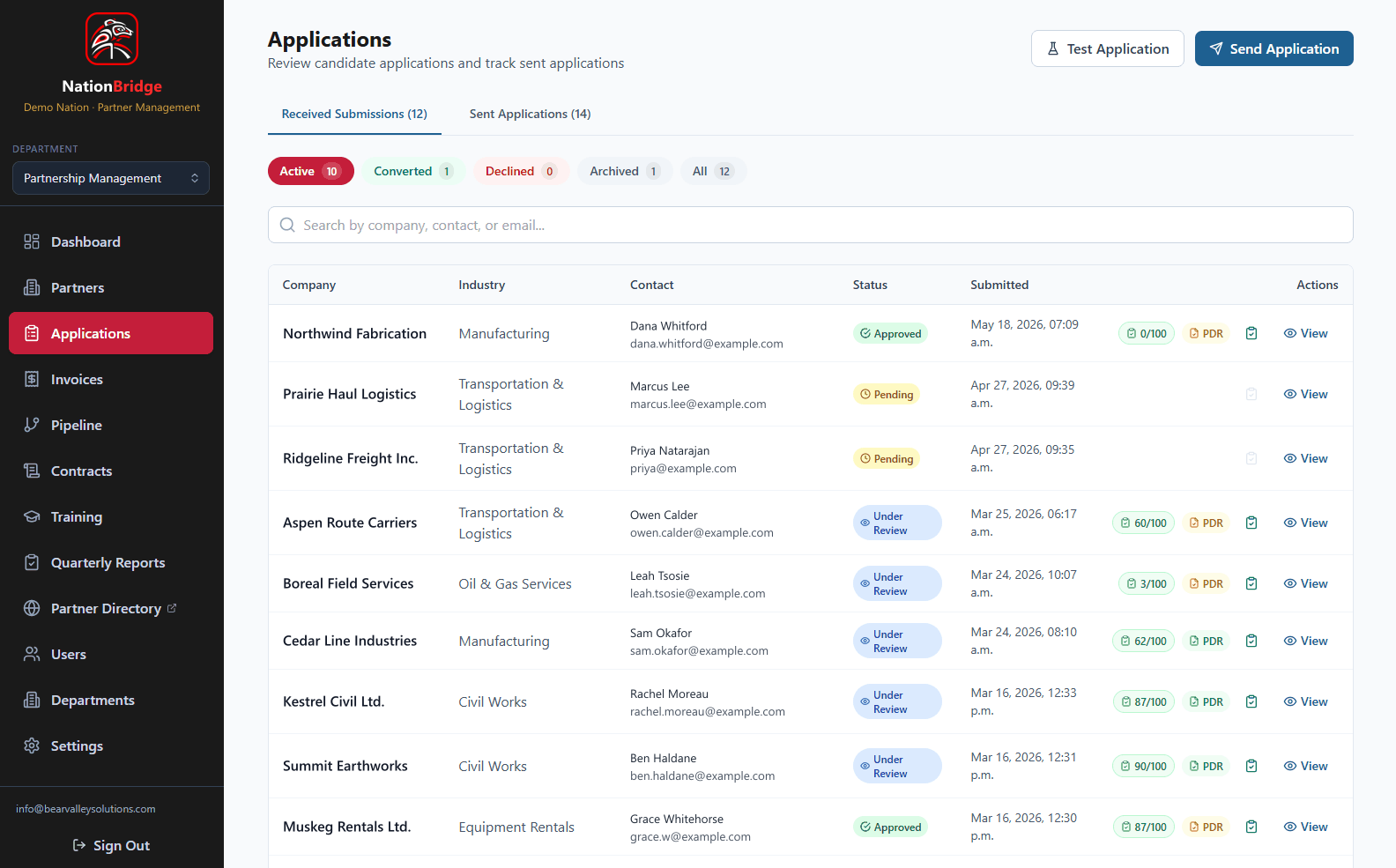Go to the Users page

coord(111,654)
